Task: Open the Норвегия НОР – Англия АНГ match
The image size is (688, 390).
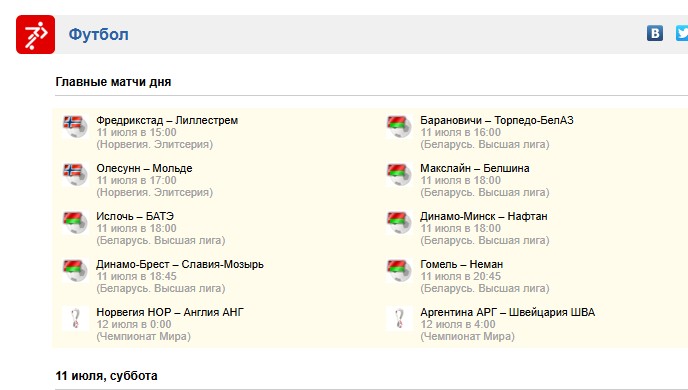Action: point(170,312)
